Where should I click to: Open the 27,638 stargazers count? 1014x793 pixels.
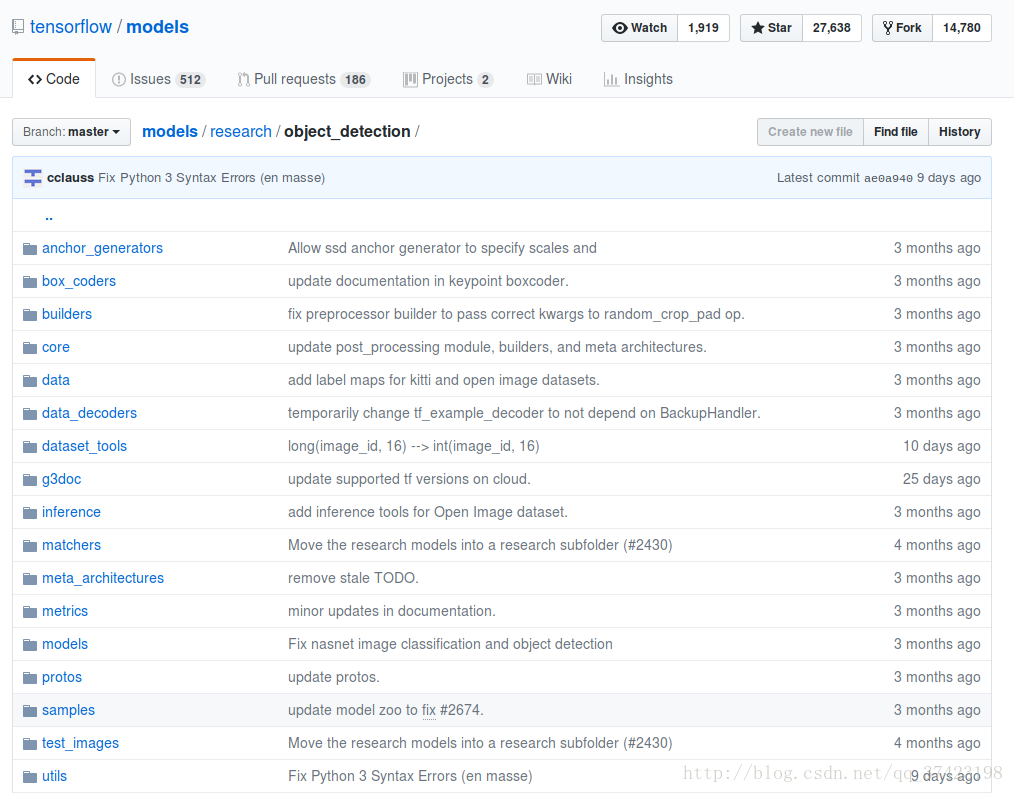[x=832, y=28]
